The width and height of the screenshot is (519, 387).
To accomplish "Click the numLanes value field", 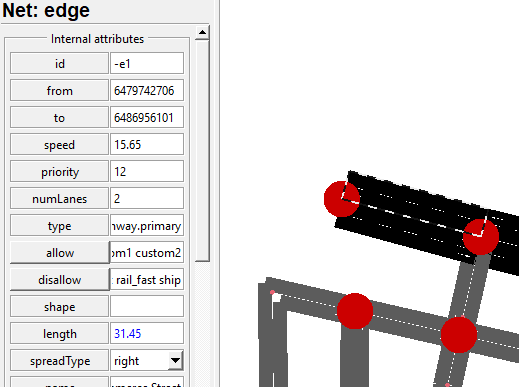I will coord(147,198).
